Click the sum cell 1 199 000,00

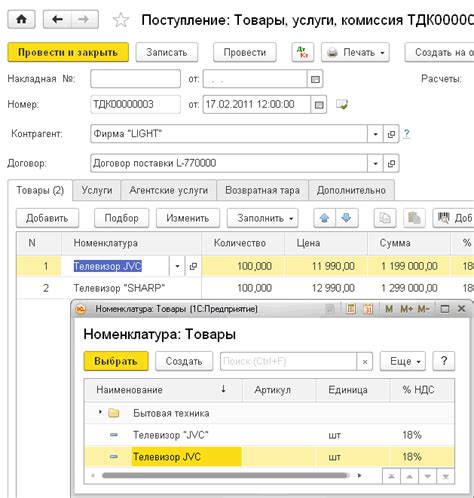pyautogui.click(x=409, y=266)
